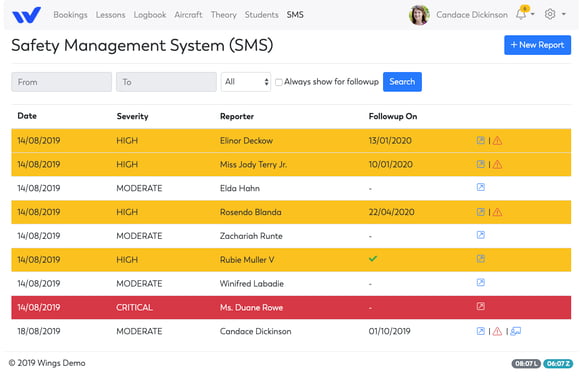Navigate to the Aircraft section
This screenshot has width=580, height=385.
(188, 15)
